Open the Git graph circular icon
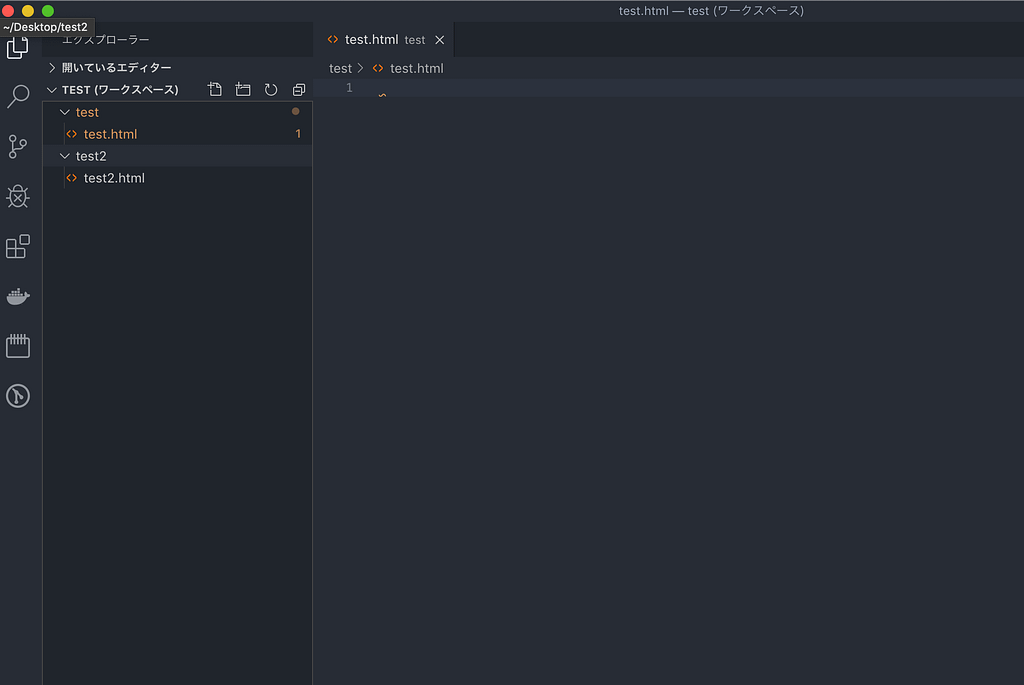 coord(18,396)
